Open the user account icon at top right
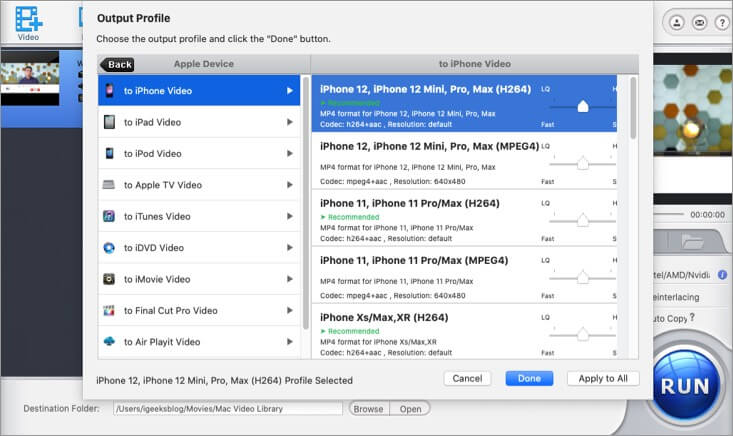Image resolution: width=733 pixels, height=436 pixels. click(676, 22)
